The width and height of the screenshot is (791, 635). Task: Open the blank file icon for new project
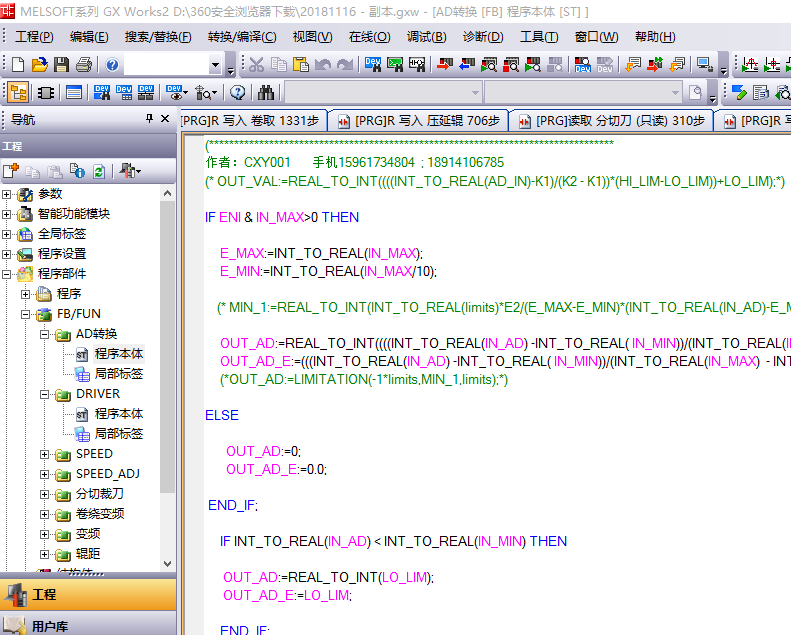click(18, 65)
